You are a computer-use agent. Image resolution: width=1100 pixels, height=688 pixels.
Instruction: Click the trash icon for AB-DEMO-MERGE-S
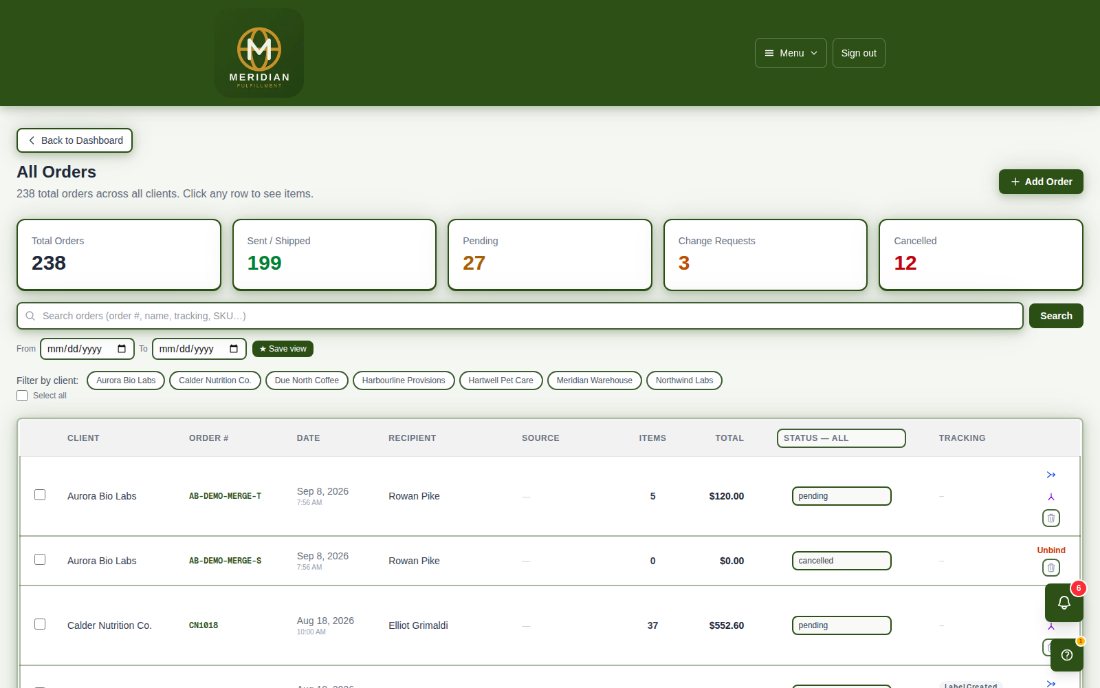click(1051, 567)
